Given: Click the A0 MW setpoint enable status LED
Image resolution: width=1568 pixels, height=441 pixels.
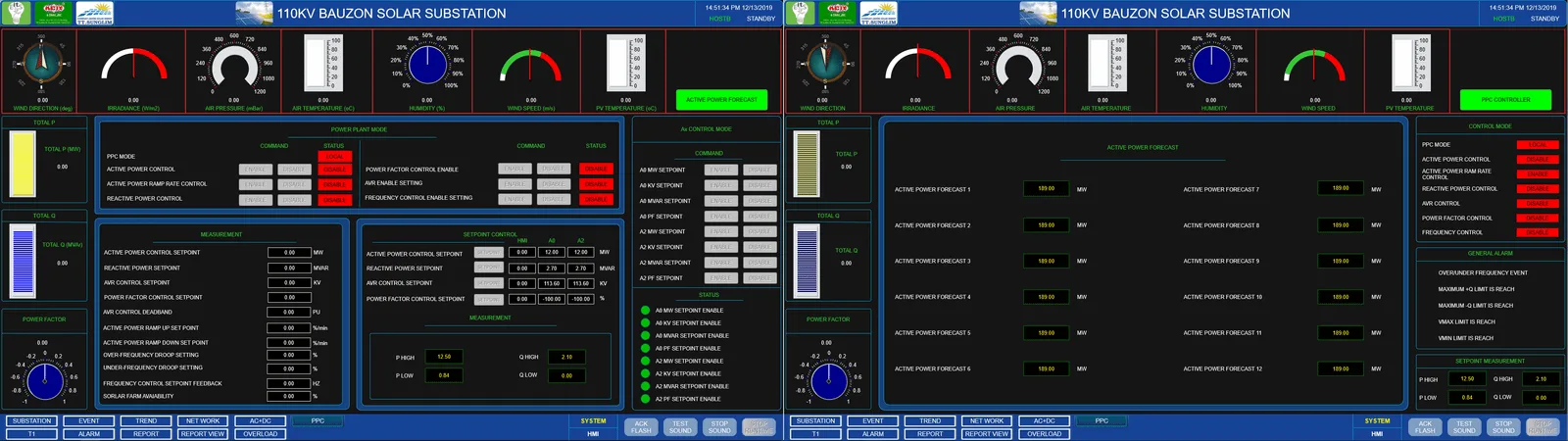Looking at the screenshot, I should (646, 311).
